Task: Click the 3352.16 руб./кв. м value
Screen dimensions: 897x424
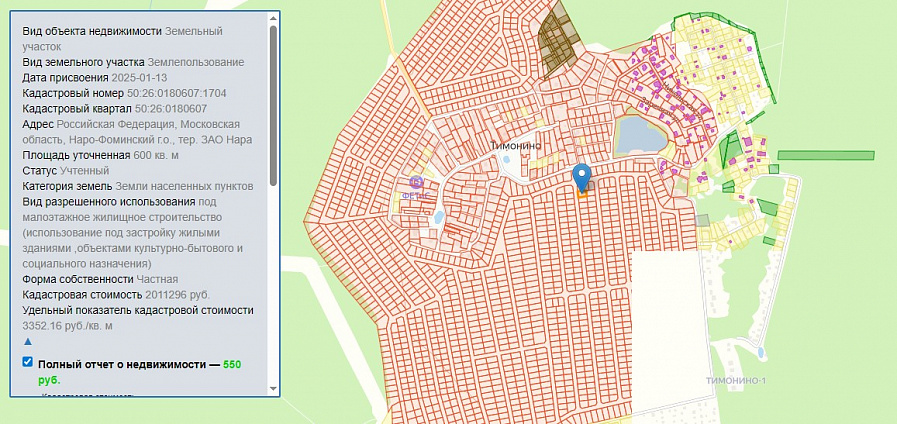Action: 68,326
